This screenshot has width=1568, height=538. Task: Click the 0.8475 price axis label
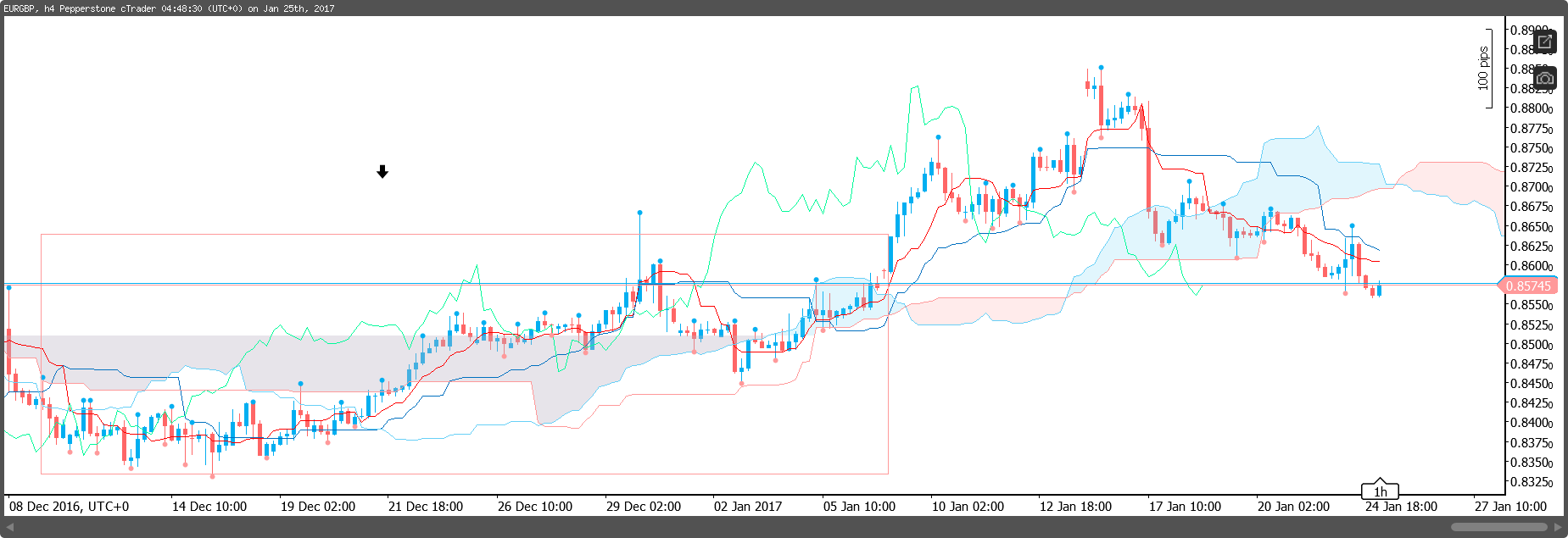coord(1532,364)
